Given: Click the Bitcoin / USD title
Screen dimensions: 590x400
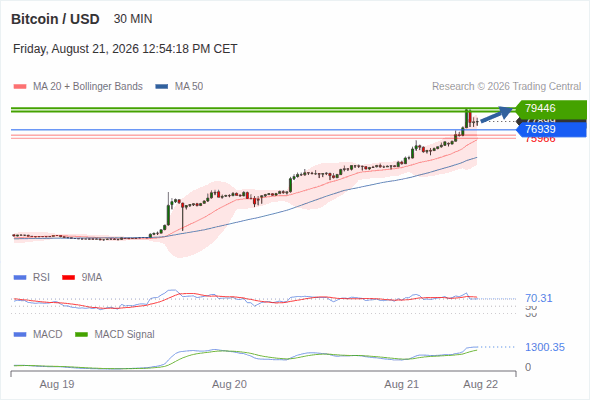Looking at the screenshot, I should point(55,19).
